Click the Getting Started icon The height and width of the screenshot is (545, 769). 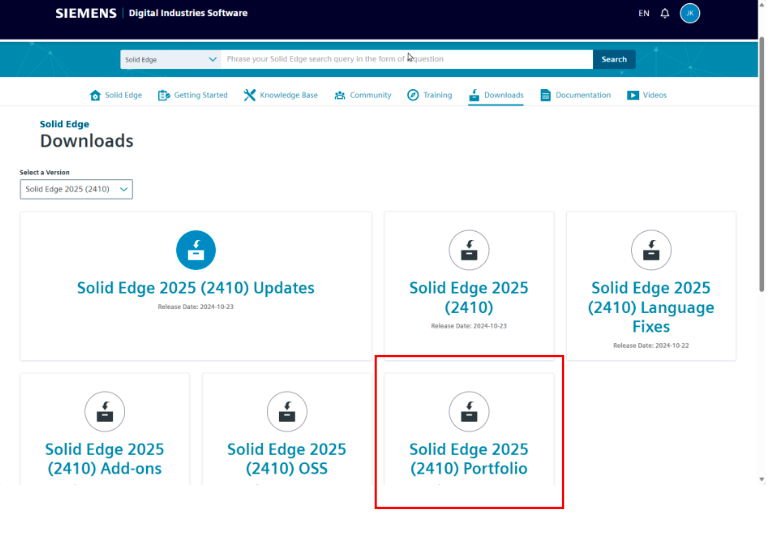163,95
